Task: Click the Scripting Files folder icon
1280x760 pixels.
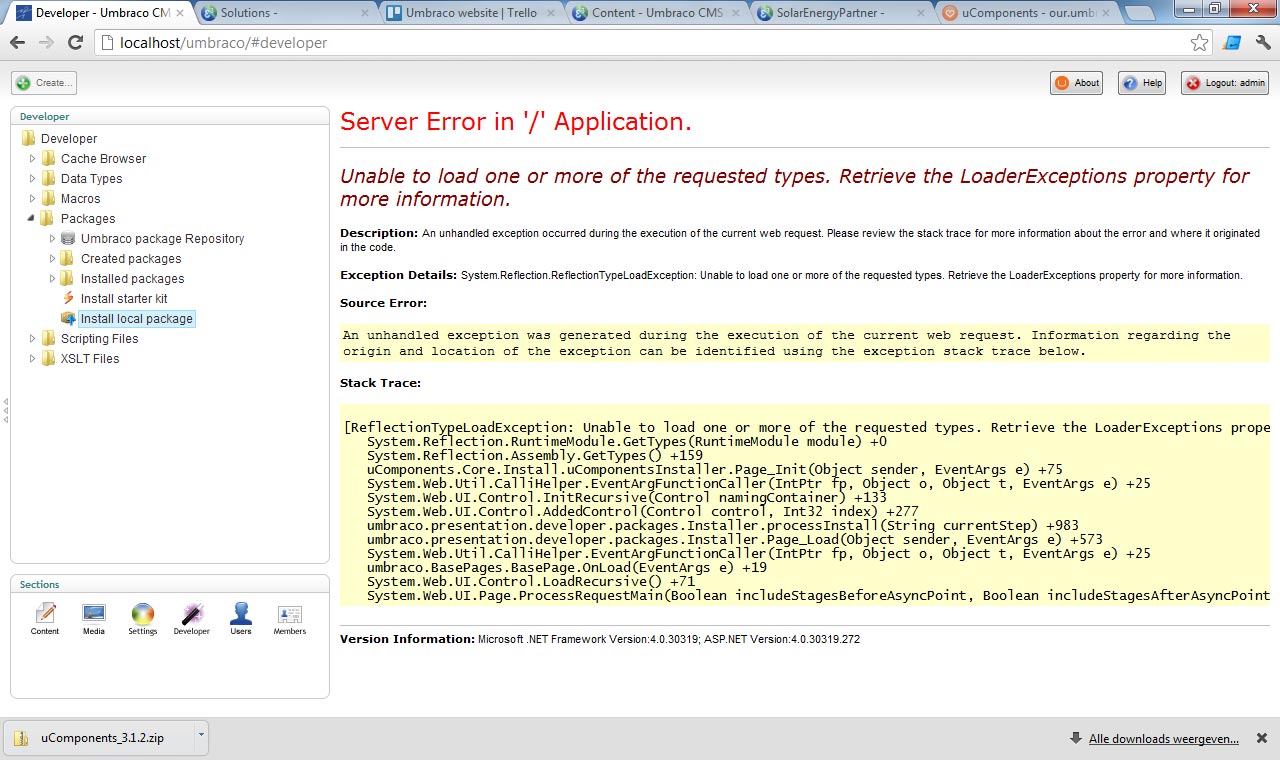Action: pos(48,338)
